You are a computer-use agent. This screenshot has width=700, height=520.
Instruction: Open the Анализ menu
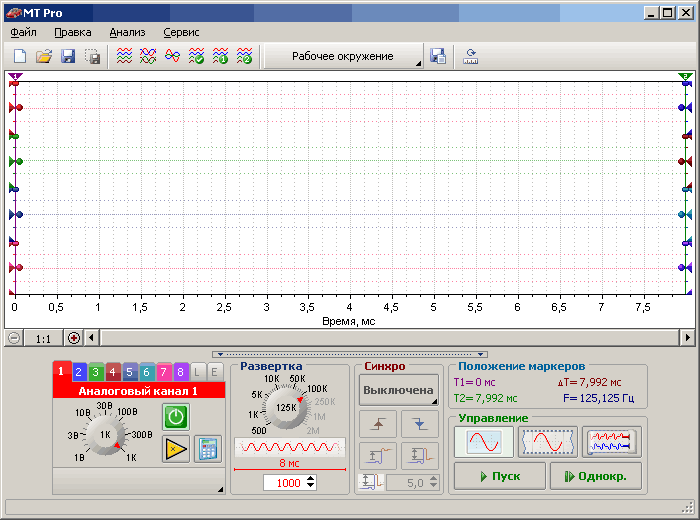127,32
